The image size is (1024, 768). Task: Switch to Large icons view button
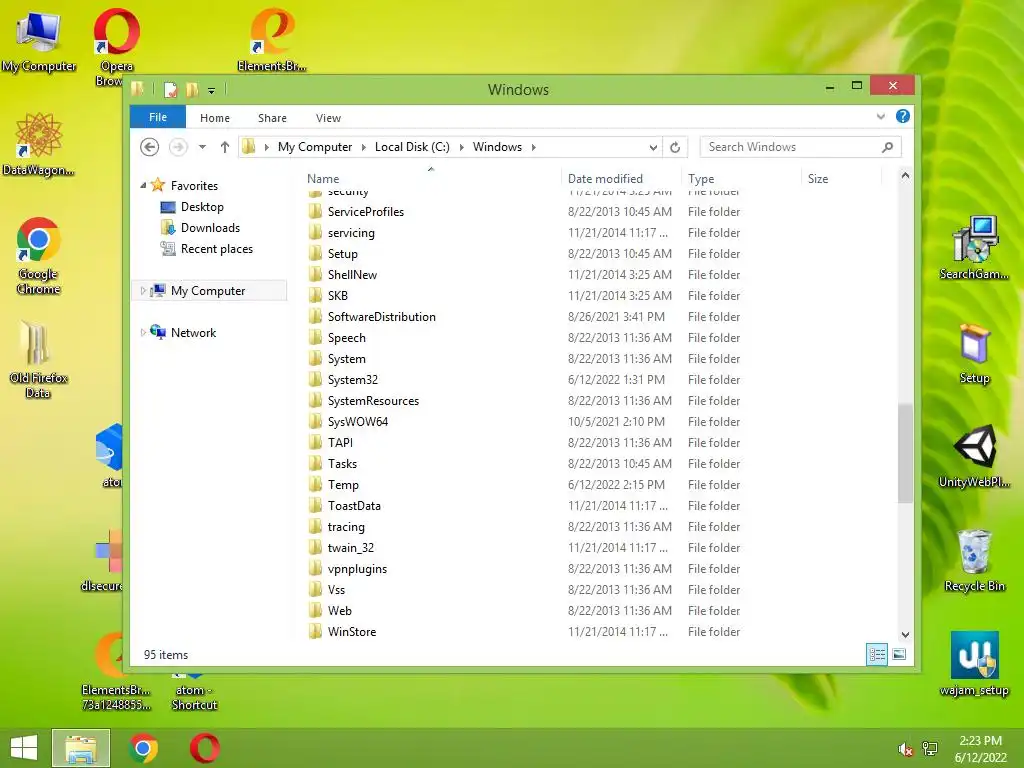point(899,654)
